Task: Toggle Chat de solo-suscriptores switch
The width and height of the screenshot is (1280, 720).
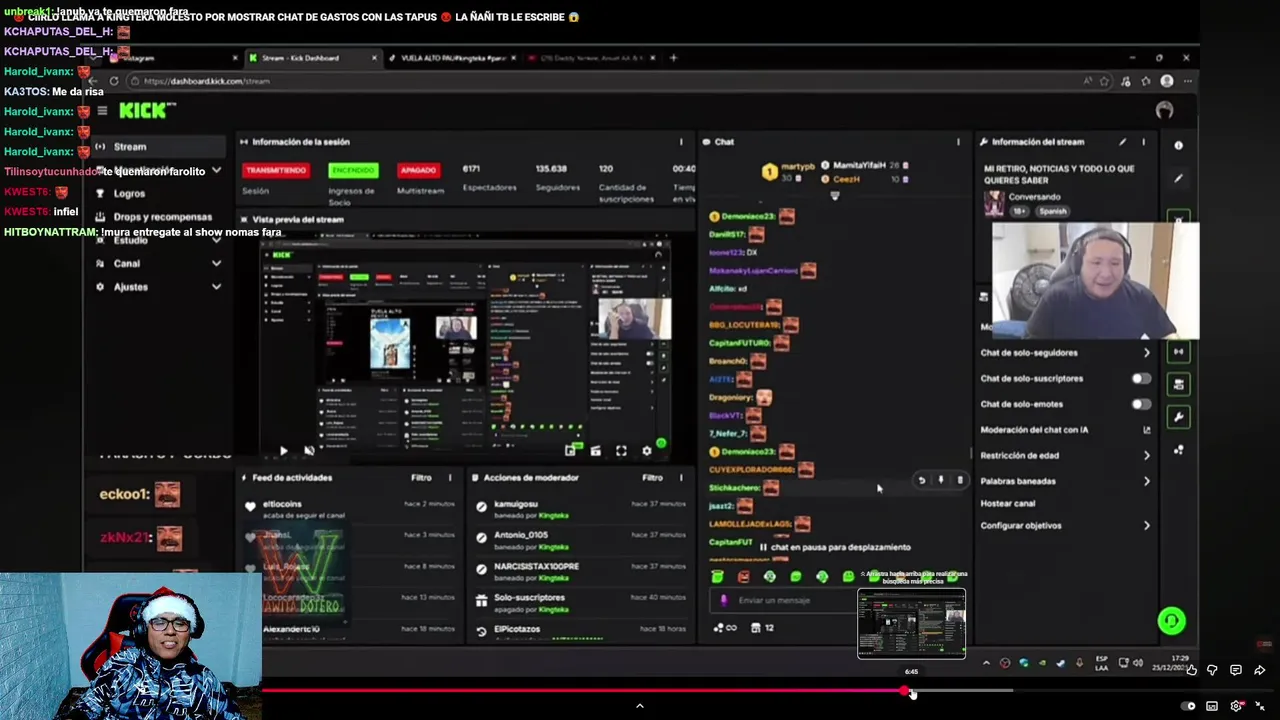Action: tap(1141, 379)
